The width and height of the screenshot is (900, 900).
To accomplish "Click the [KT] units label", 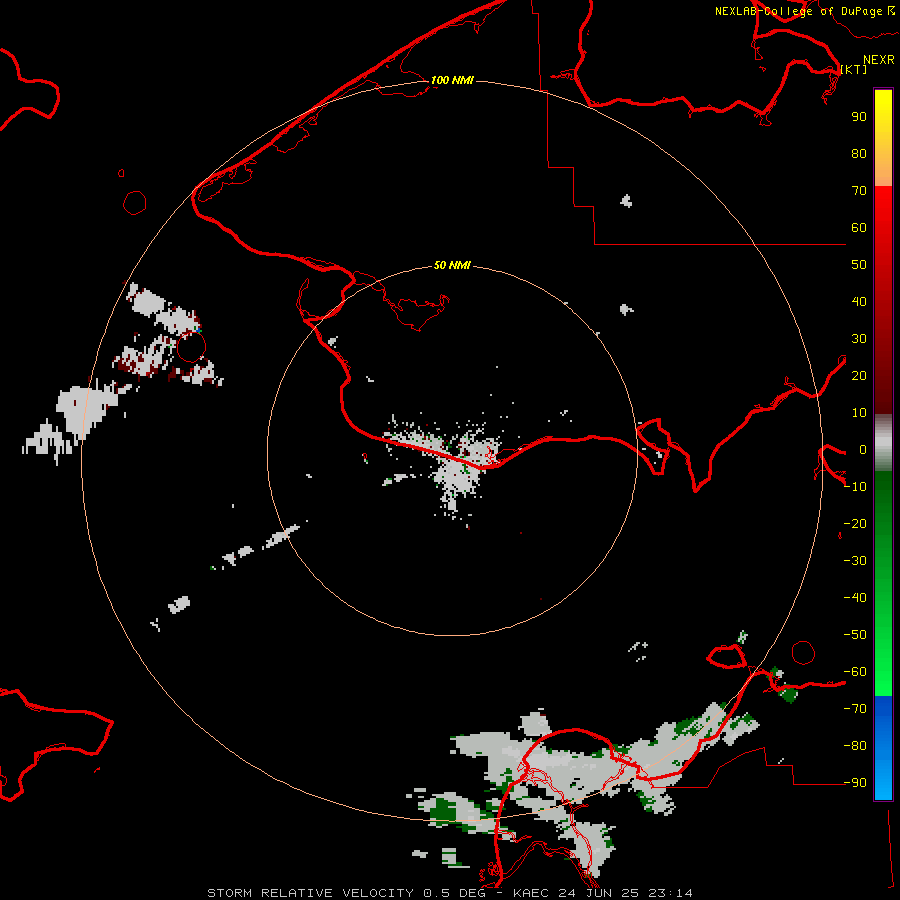I will 854,69.
